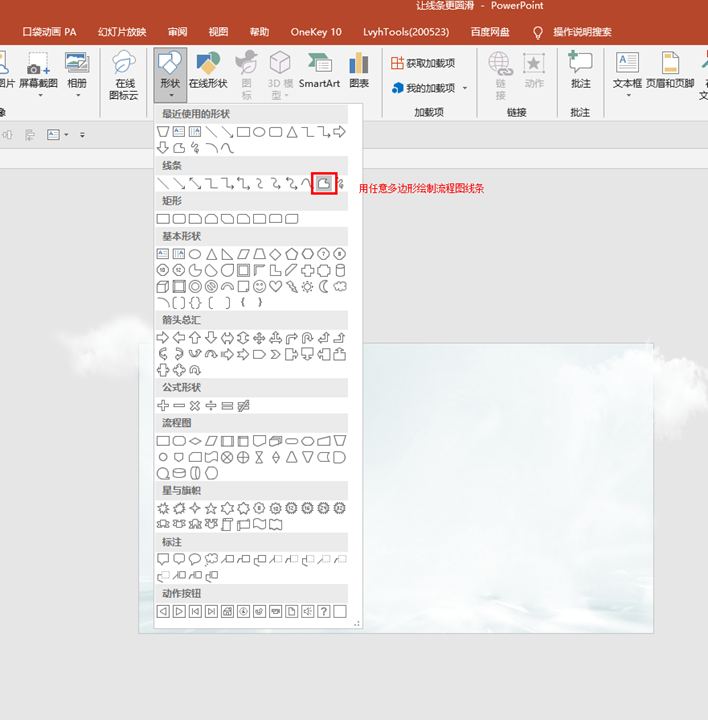This screenshot has height=720, width=708.
Task: Click the lightbulb tell-me icon
Action: click(538, 33)
